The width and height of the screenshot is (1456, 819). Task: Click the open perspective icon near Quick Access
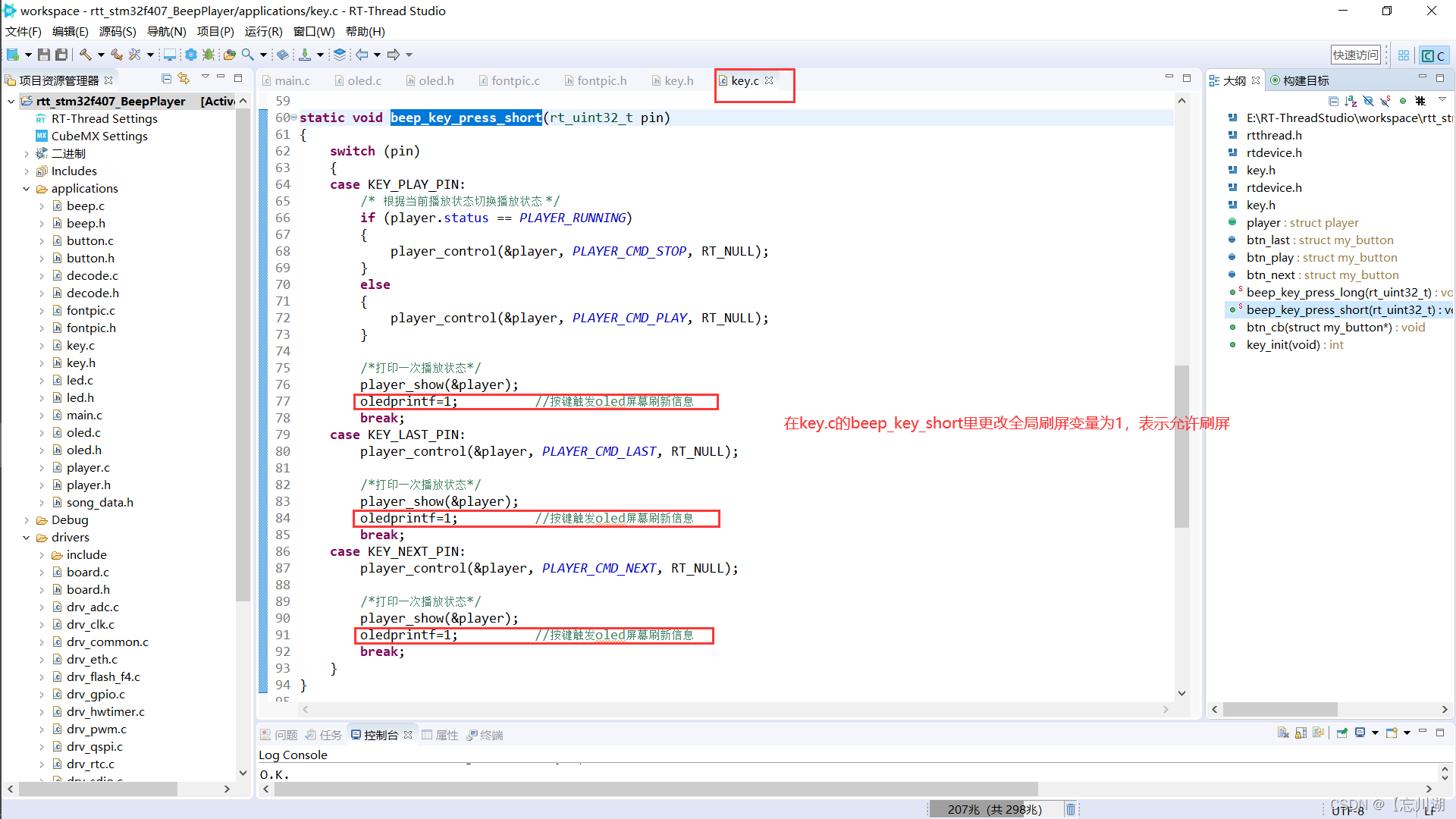(1404, 55)
